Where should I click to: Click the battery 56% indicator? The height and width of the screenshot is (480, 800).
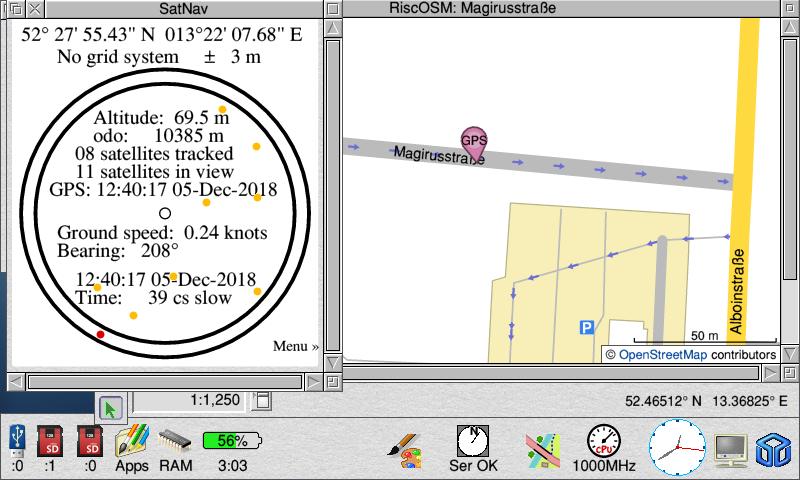click(231, 440)
